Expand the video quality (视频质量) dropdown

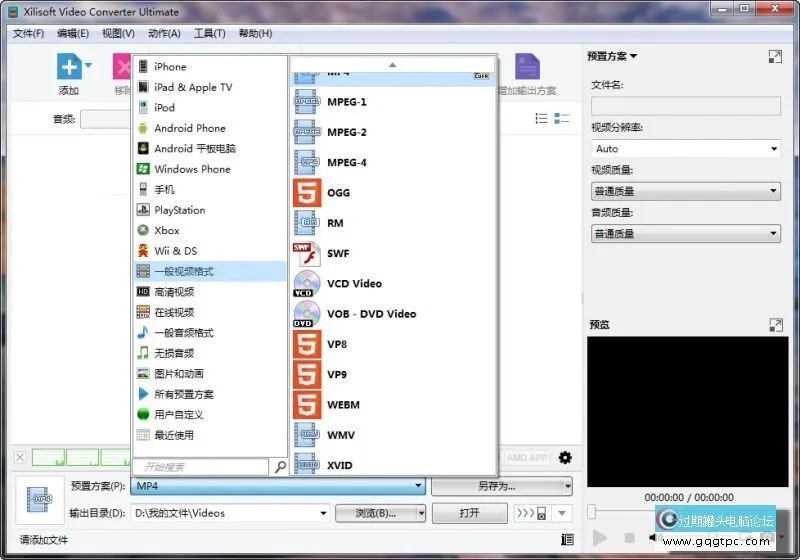(x=685, y=191)
